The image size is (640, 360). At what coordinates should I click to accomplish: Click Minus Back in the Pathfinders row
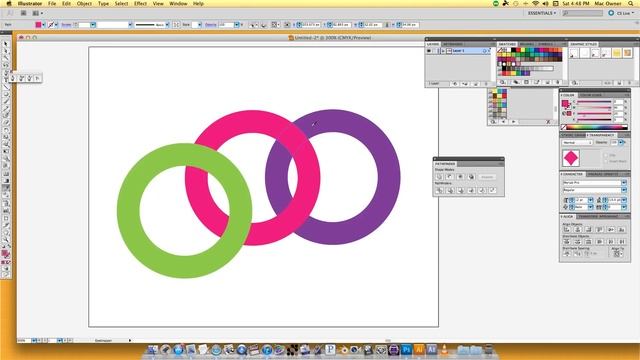(492, 190)
